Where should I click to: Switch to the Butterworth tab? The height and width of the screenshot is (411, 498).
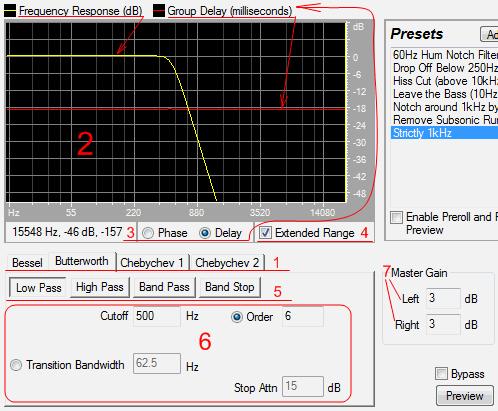(82, 261)
